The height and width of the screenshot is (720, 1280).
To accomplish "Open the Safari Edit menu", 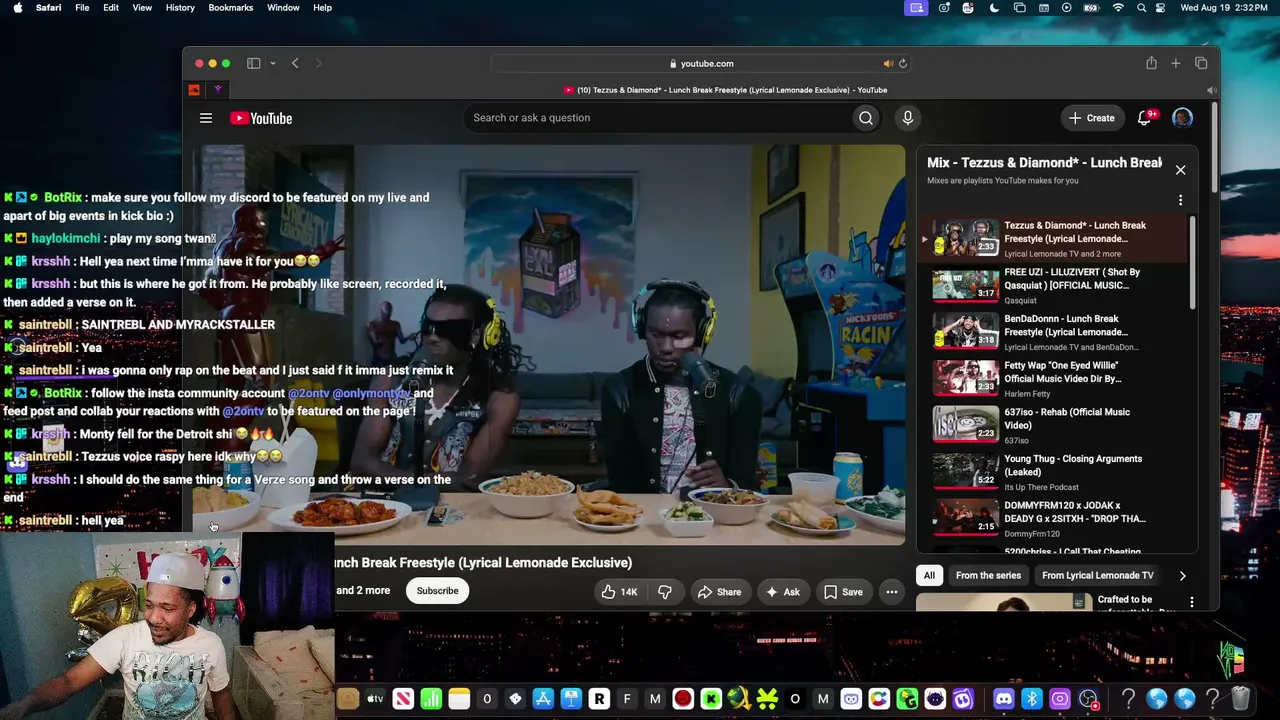I will point(111,8).
